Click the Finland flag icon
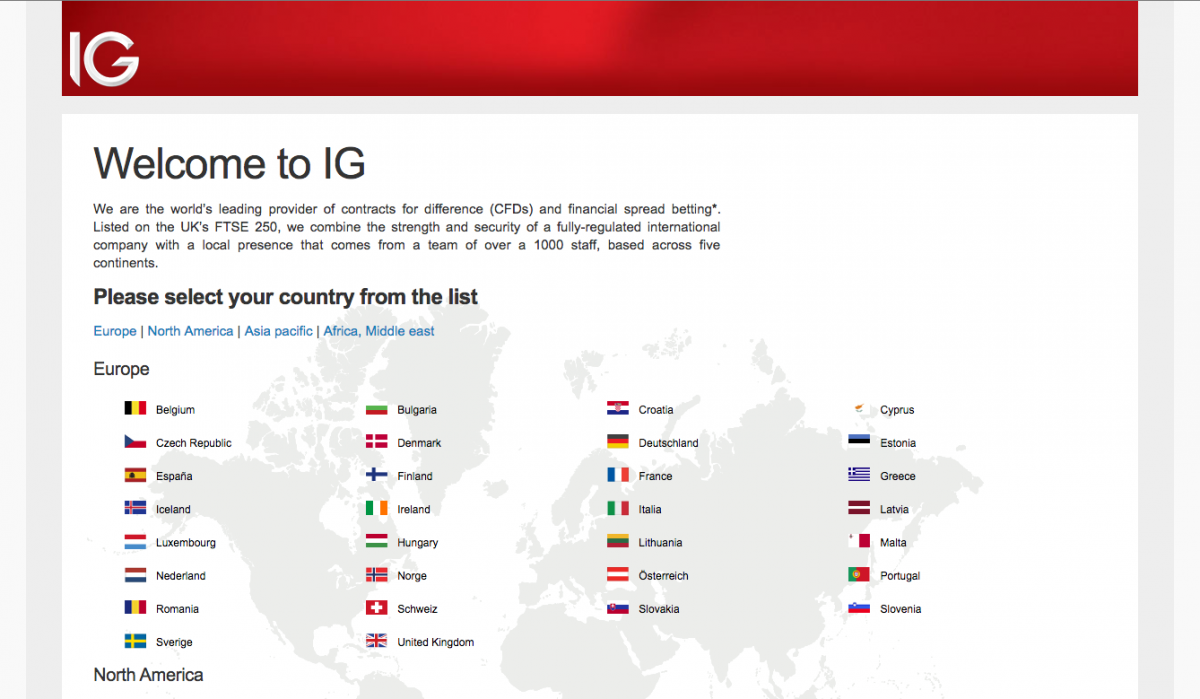The height and width of the screenshot is (699, 1200). [377, 475]
